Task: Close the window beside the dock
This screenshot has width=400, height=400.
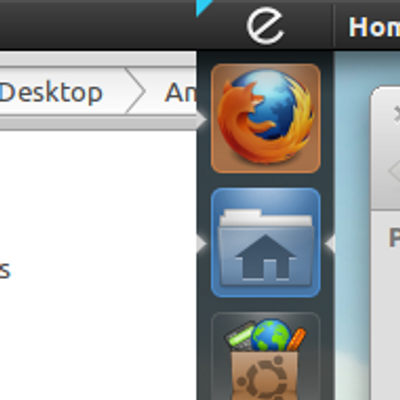Action: pyautogui.click(x=397, y=114)
